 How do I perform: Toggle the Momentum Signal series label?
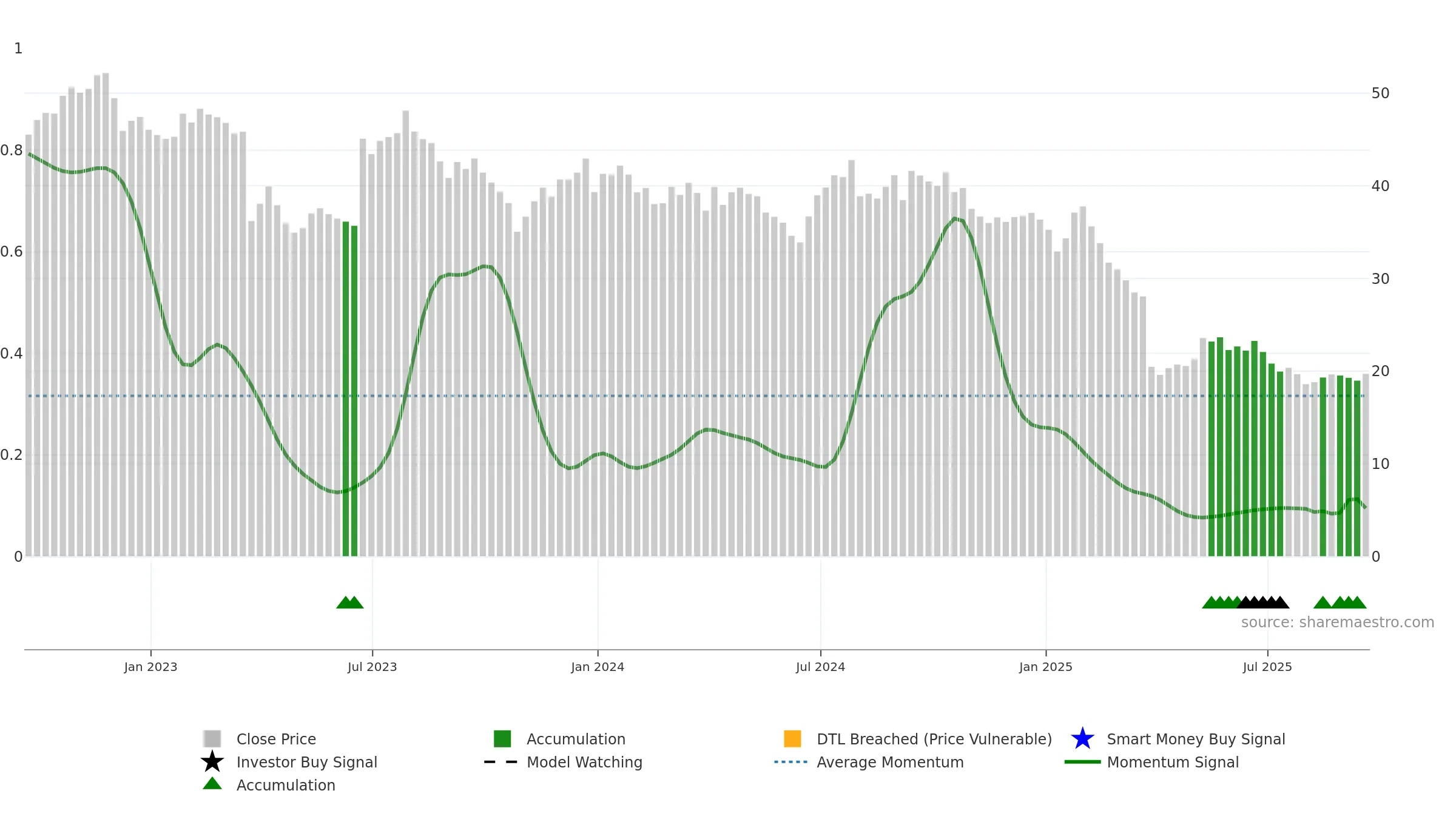(1173, 762)
